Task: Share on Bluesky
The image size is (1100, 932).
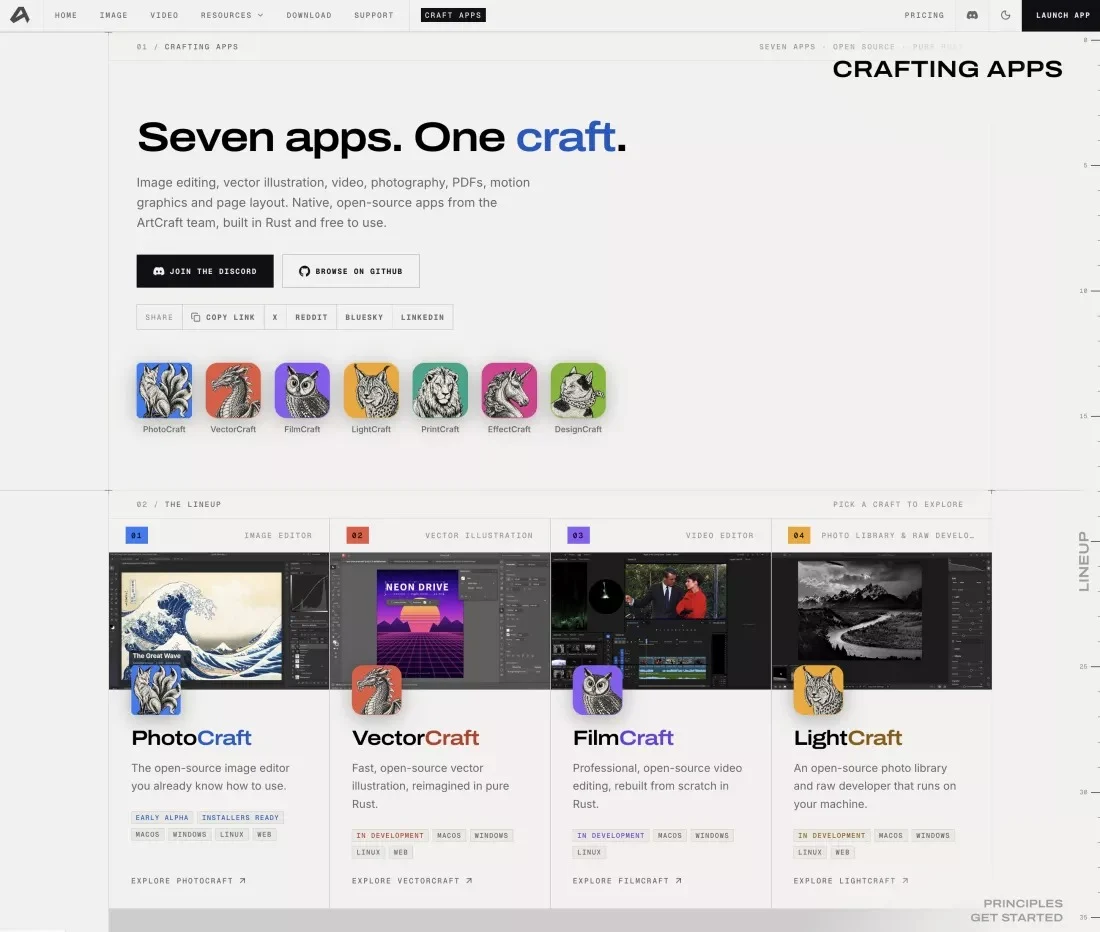Action: point(364,317)
